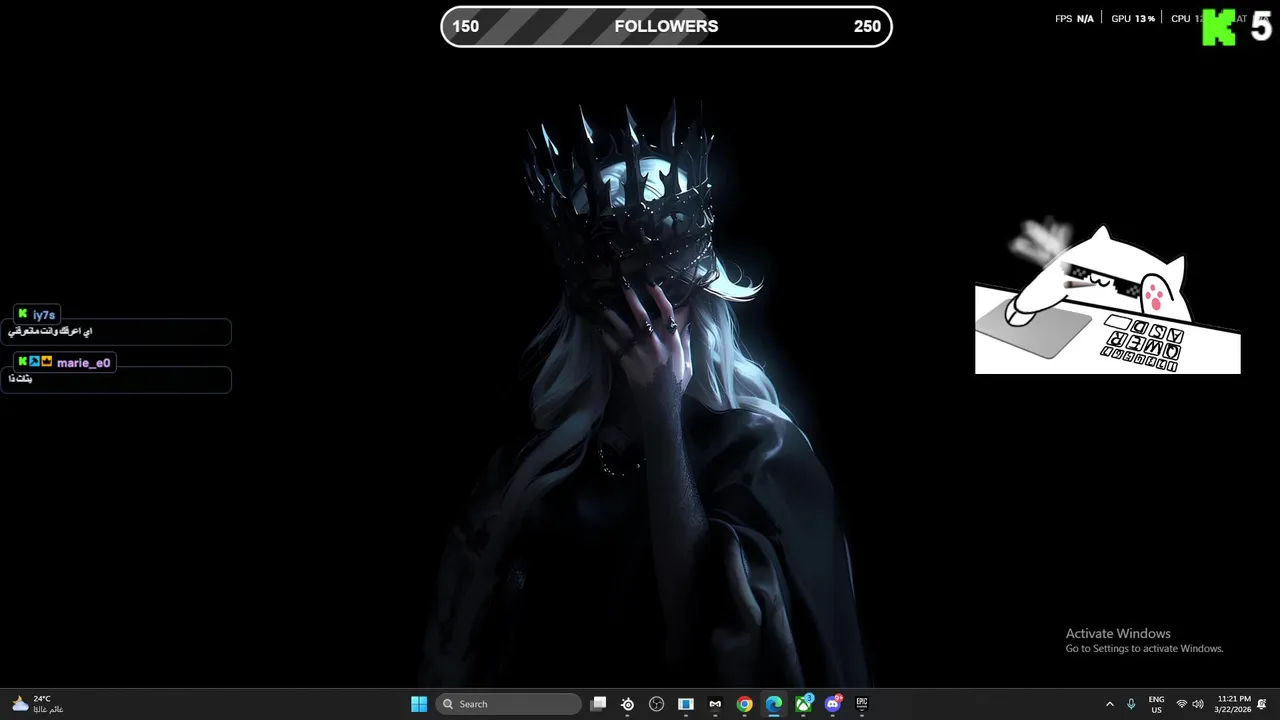Open OBS Studio from the taskbar
The image size is (1280, 720).
coord(656,704)
